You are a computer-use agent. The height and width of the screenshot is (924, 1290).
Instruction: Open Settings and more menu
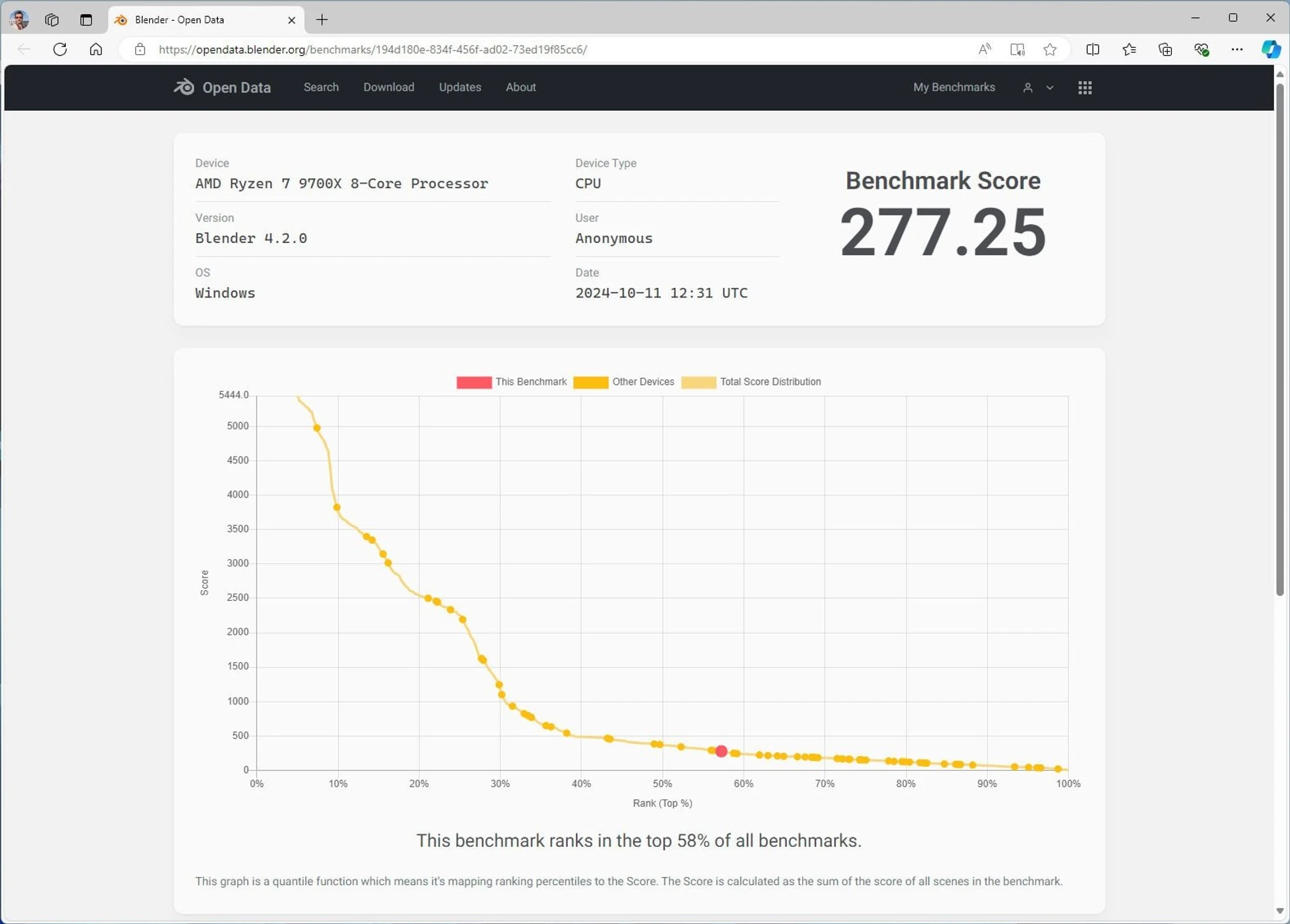coord(1237,49)
